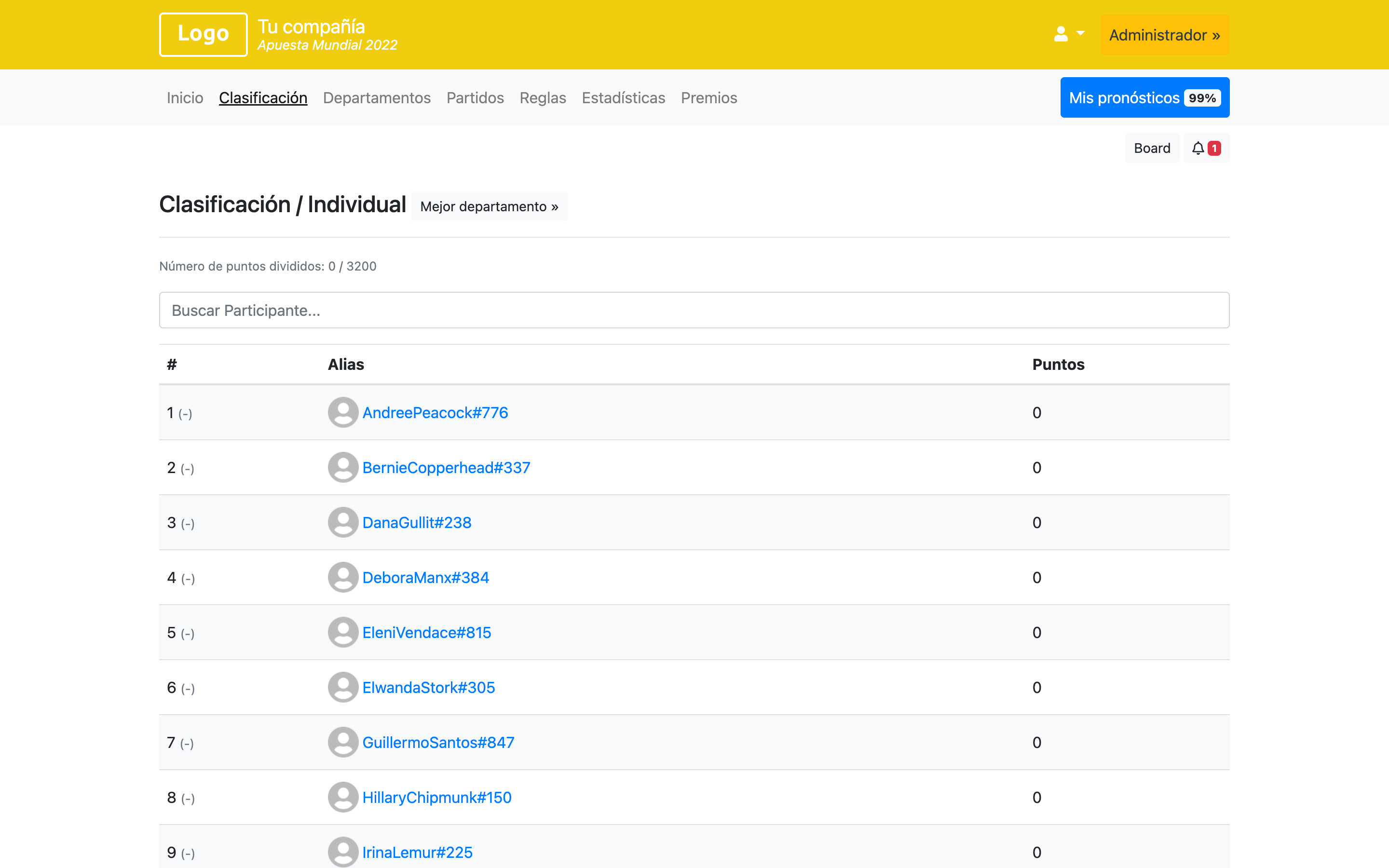This screenshot has width=1389, height=868.
Task: Open DanaGullit#238 profile link
Action: click(417, 522)
